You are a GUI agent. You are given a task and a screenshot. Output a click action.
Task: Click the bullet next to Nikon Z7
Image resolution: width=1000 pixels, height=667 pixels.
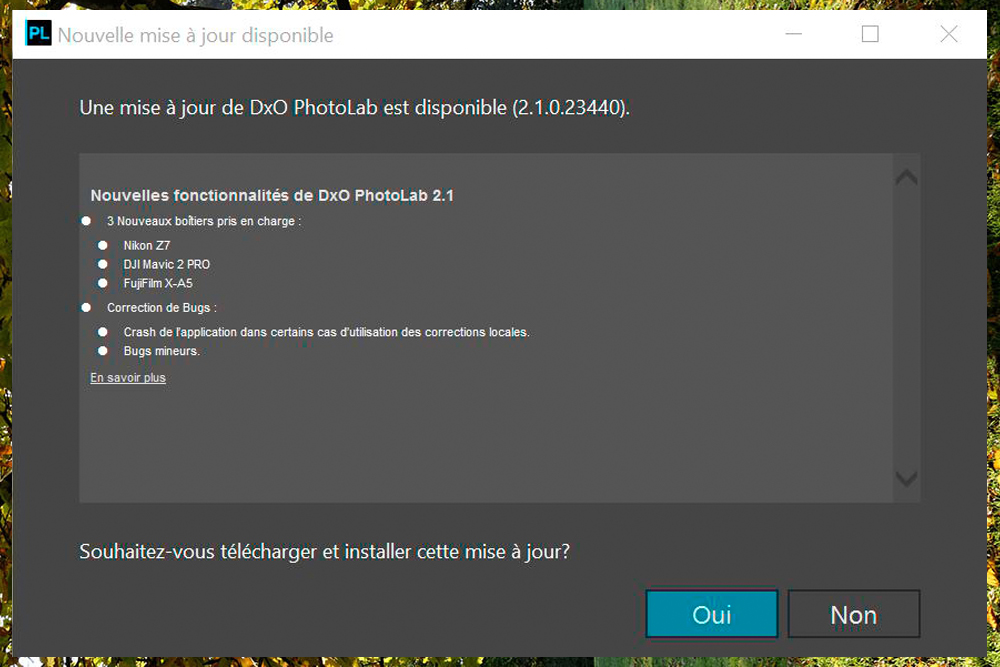[102, 246]
